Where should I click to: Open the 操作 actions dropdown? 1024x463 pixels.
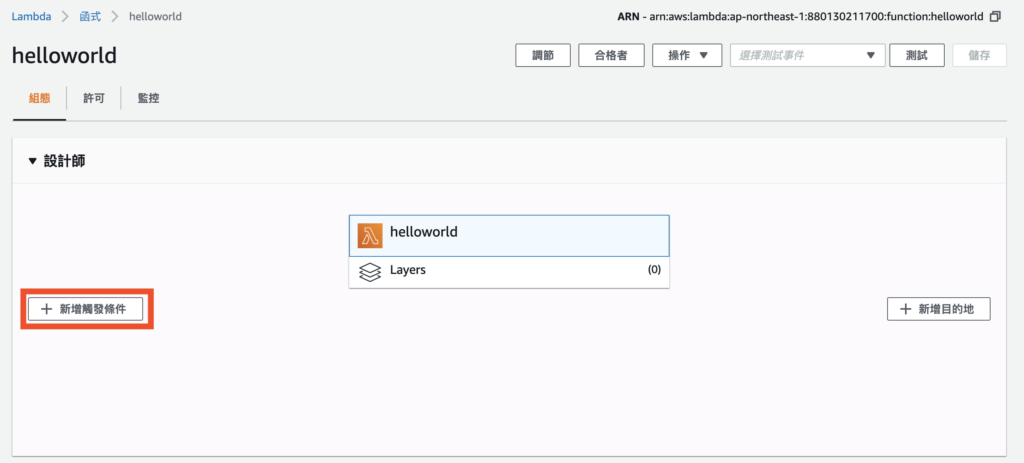tap(687, 56)
